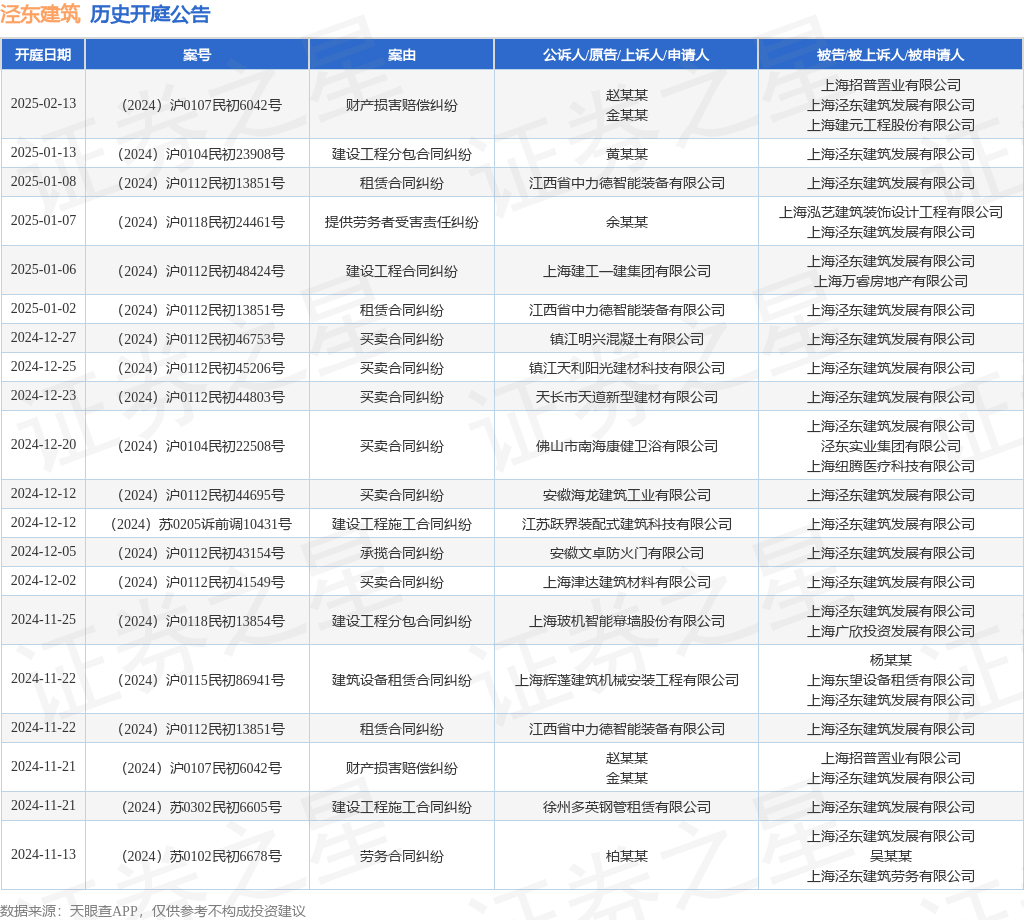Click defendant 杨某某

pyautogui.click(x=891, y=660)
